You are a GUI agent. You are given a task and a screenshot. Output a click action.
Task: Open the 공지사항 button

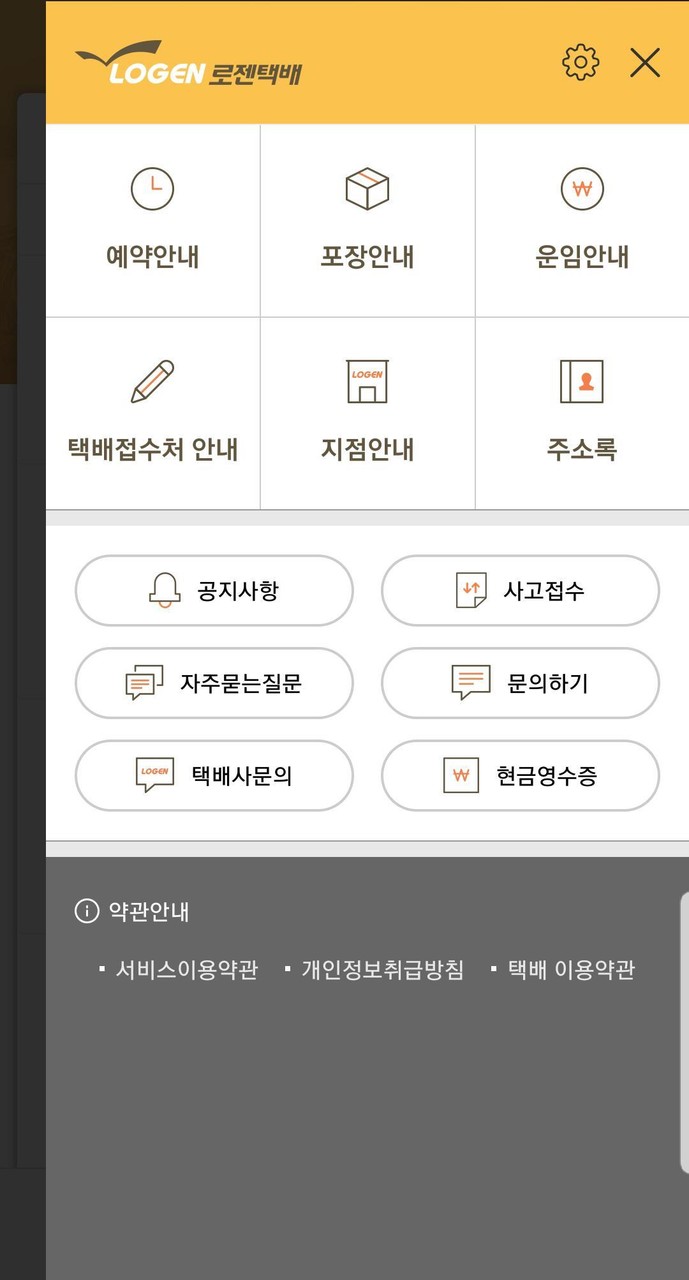[212, 590]
